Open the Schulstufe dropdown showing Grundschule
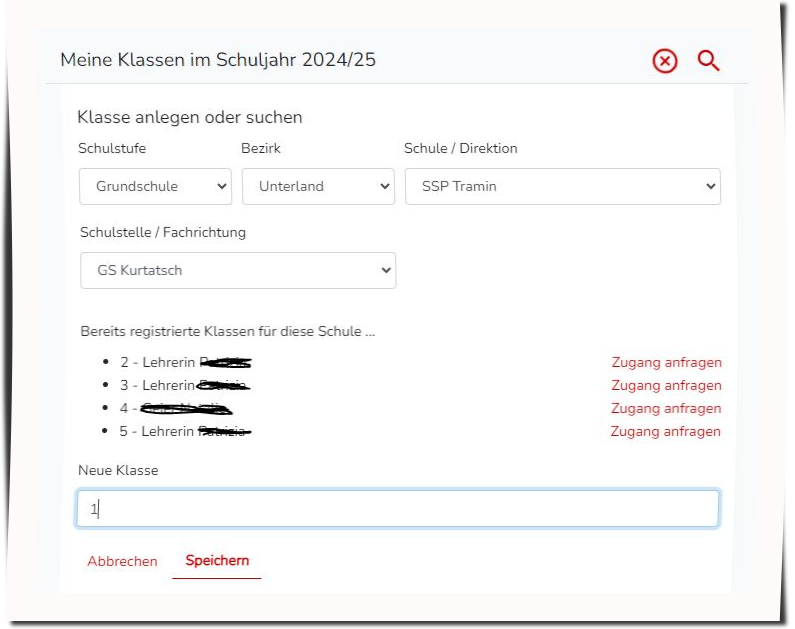Screen dimensions: 795x629 pos(155,186)
